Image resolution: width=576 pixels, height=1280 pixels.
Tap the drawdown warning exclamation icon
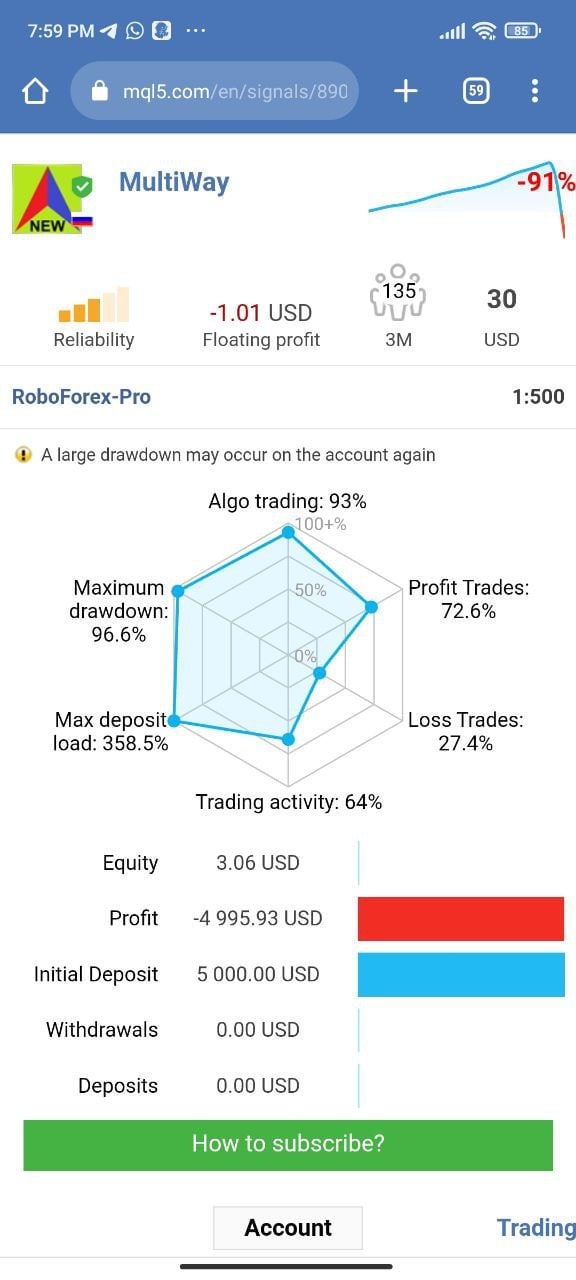[x=24, y=455]
